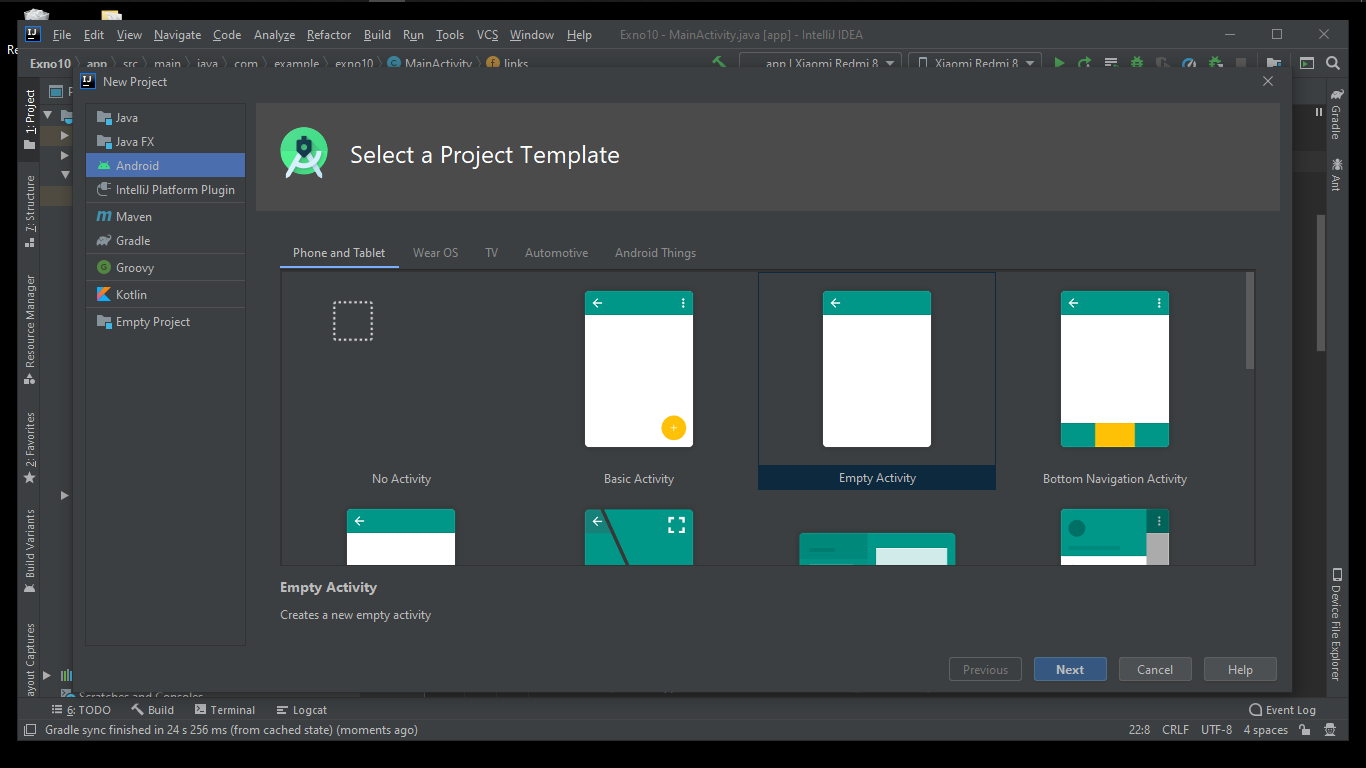The width and height of the screenshot is (1366, 768).
Task: Open the Gradle tool window
Action: tap(1337, 120)
